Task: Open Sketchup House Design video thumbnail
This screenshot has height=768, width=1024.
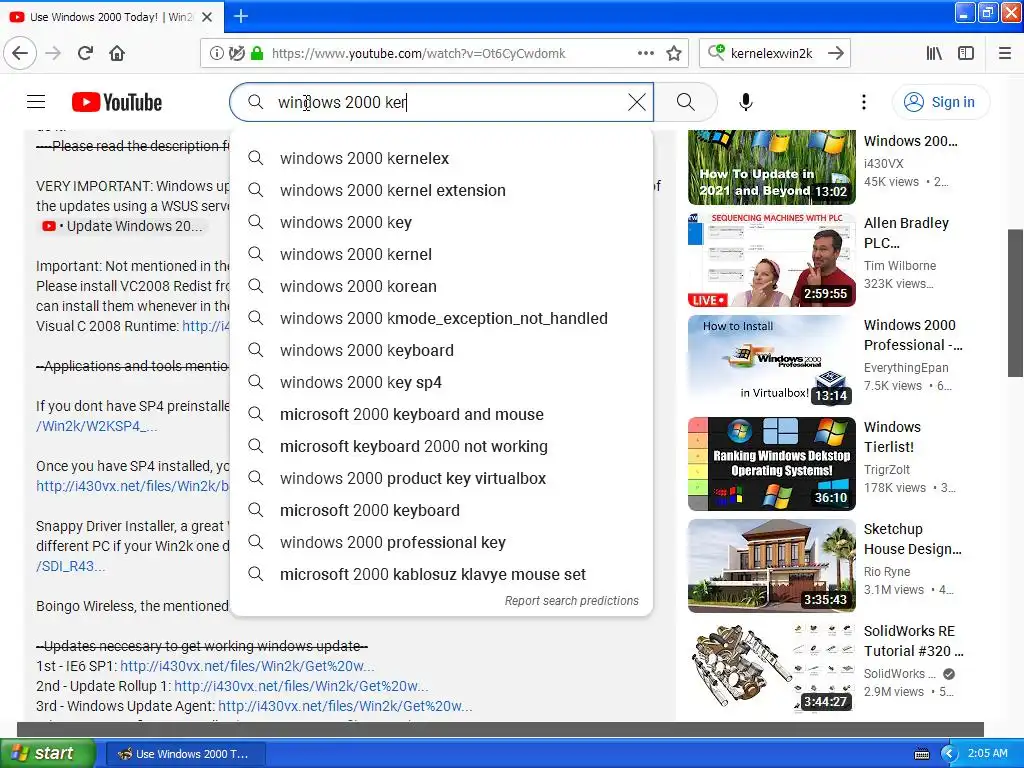Action: [x=771, y=566]
